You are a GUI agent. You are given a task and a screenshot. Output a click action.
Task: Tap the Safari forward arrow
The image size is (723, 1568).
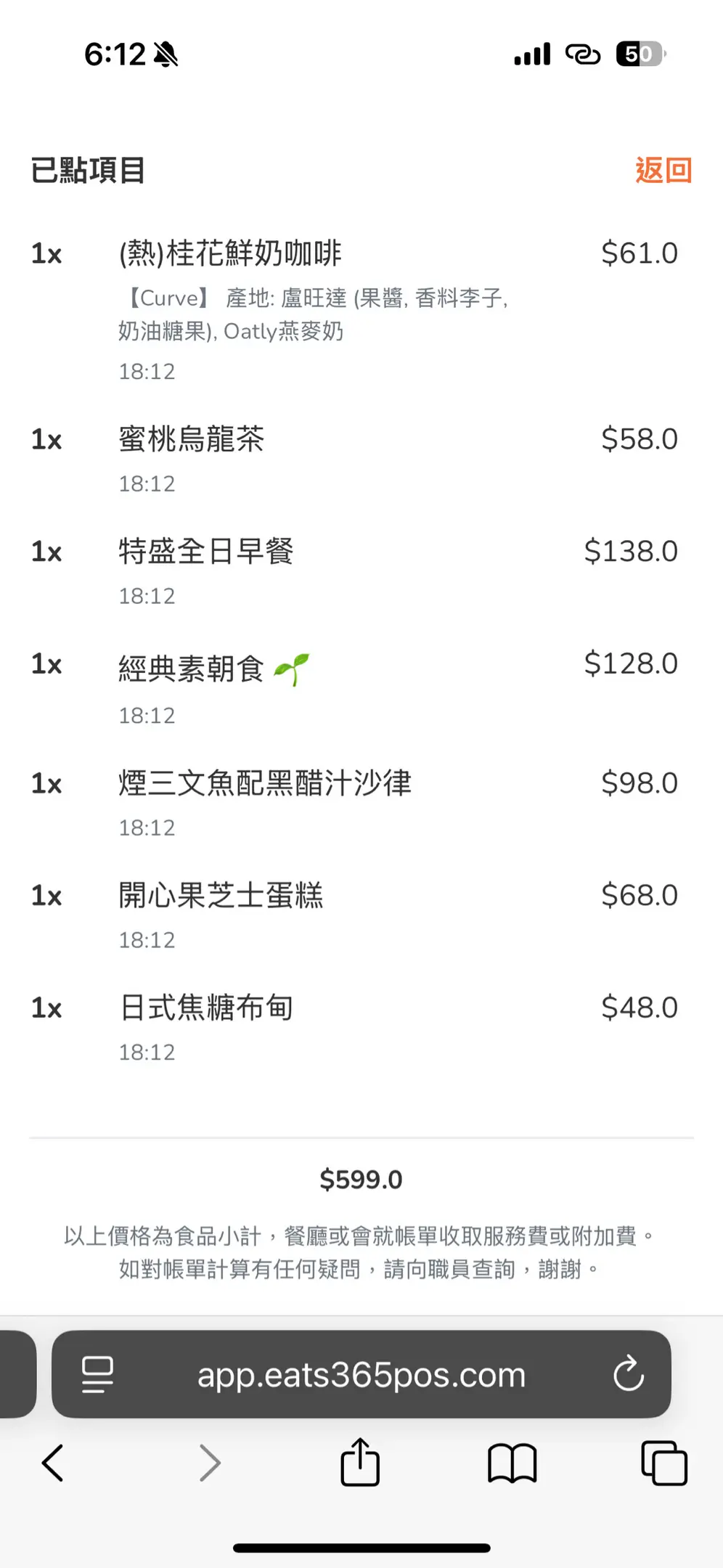[210, 1462]
